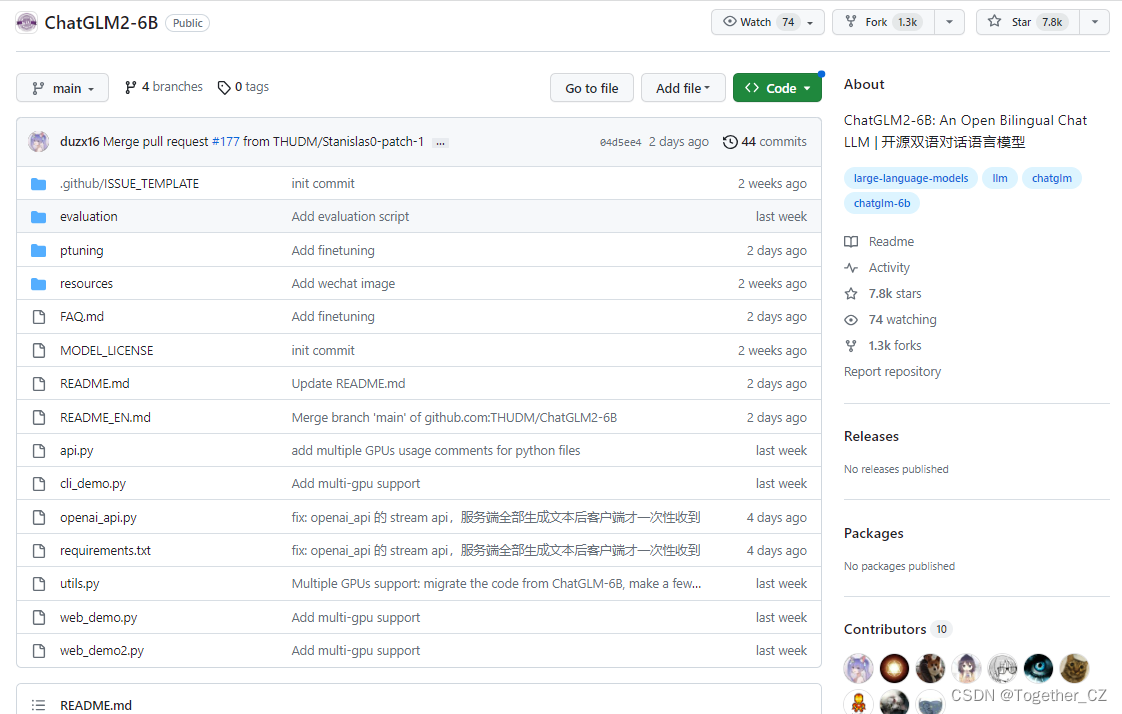The image size is (1122, 714).
Task: Open the resources folder
Action: pyautogui.click(x=87, y=284)
